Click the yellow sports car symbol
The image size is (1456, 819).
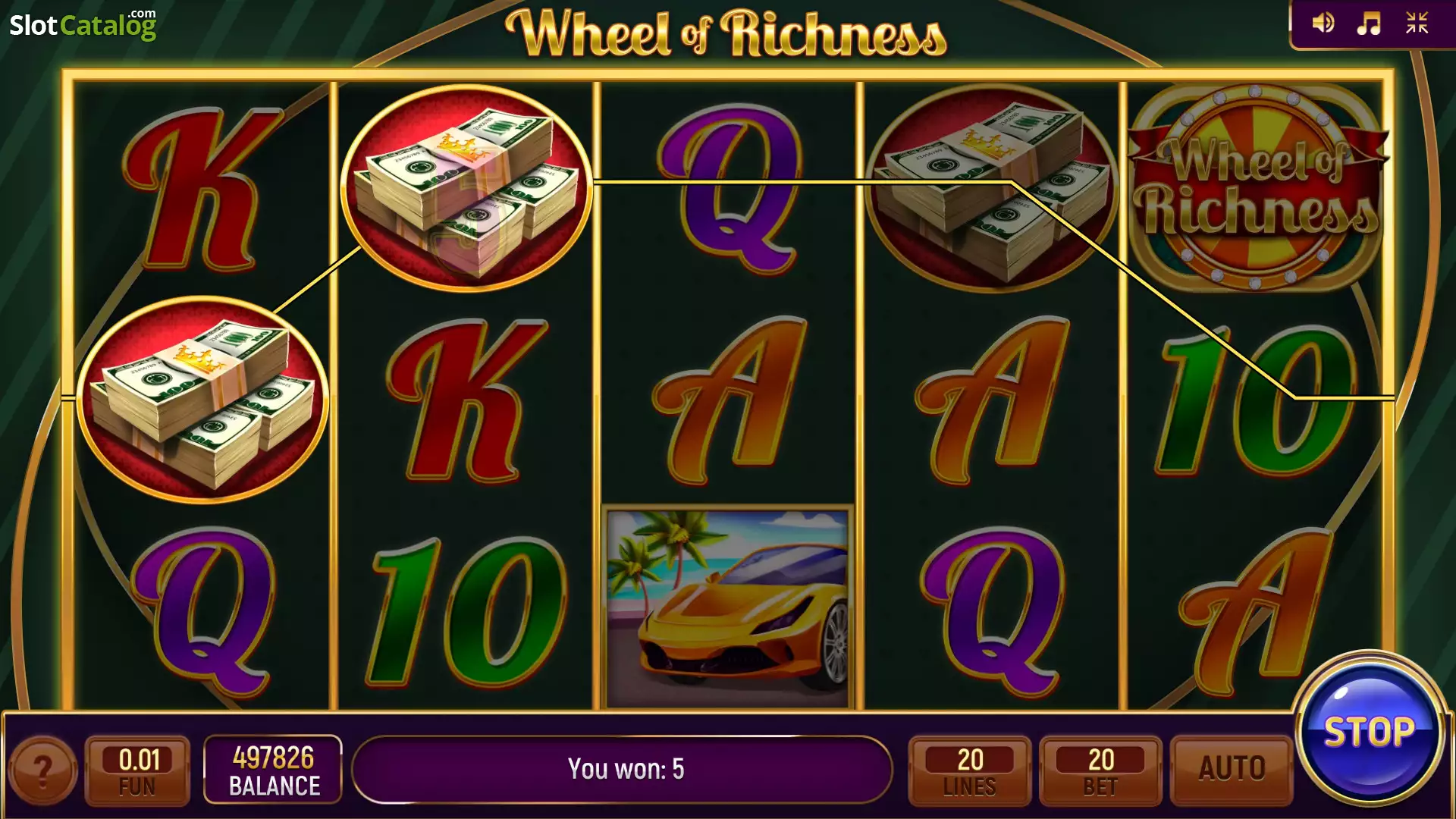728,607
